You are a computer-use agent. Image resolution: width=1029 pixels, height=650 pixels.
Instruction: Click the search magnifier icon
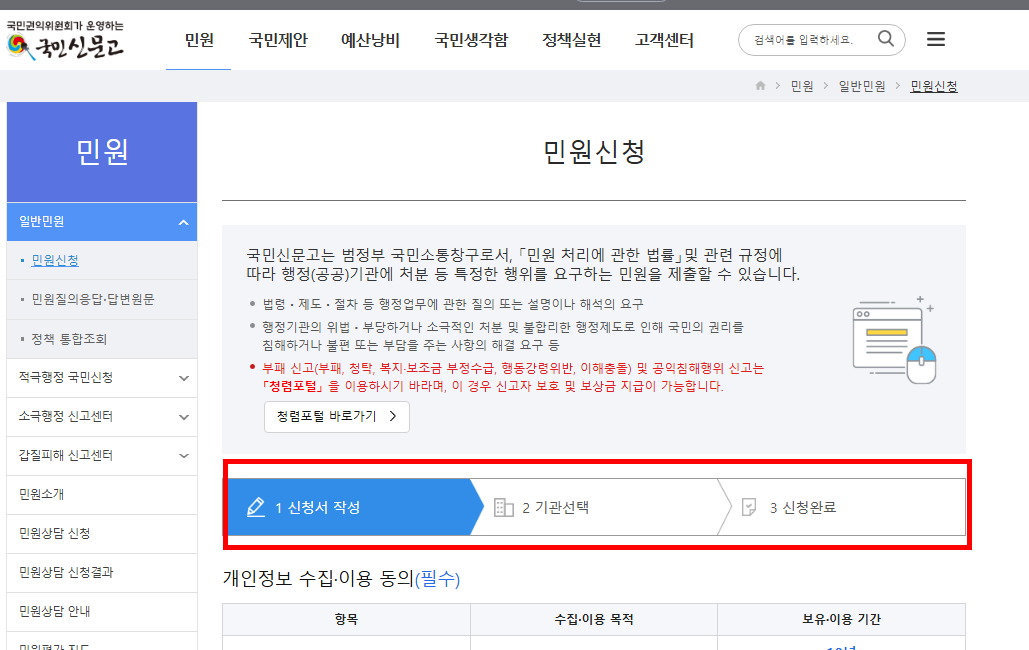(885, 39)
